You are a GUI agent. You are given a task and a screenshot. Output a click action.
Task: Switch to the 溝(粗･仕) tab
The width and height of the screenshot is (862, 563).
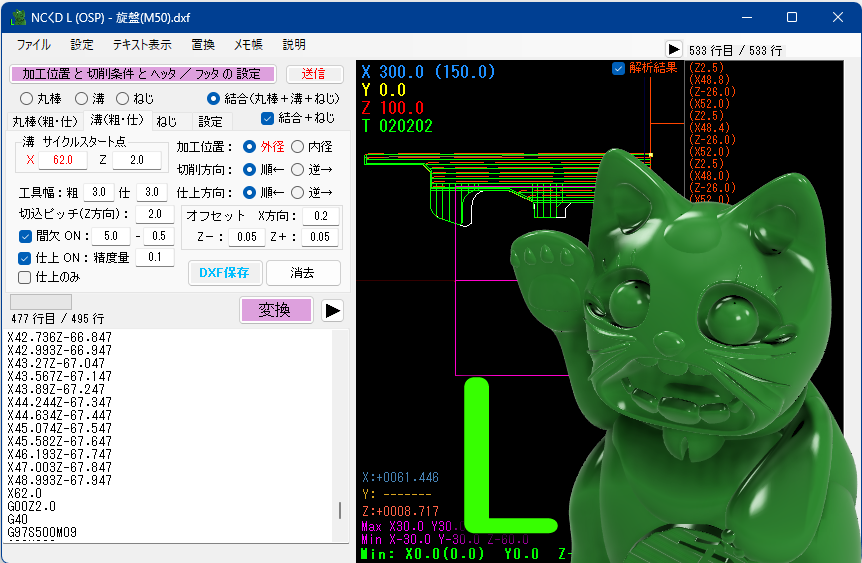(117, 120)
